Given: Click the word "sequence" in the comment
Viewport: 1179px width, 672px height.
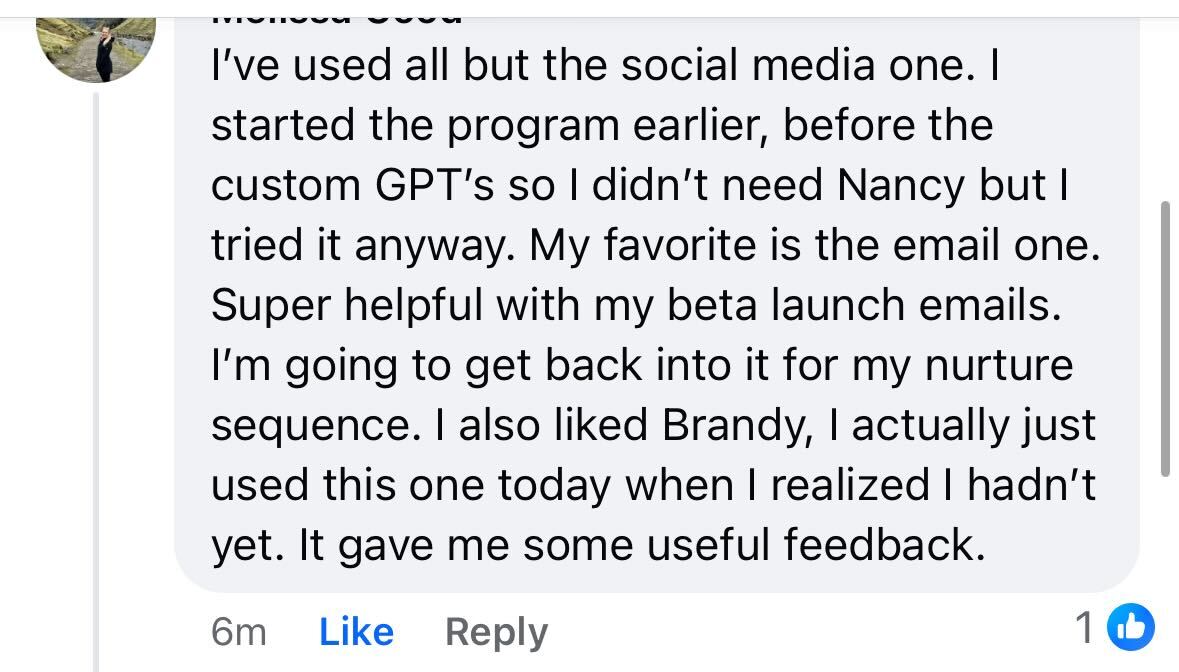Looking at the screenshot, I should (x=310, y=426).
